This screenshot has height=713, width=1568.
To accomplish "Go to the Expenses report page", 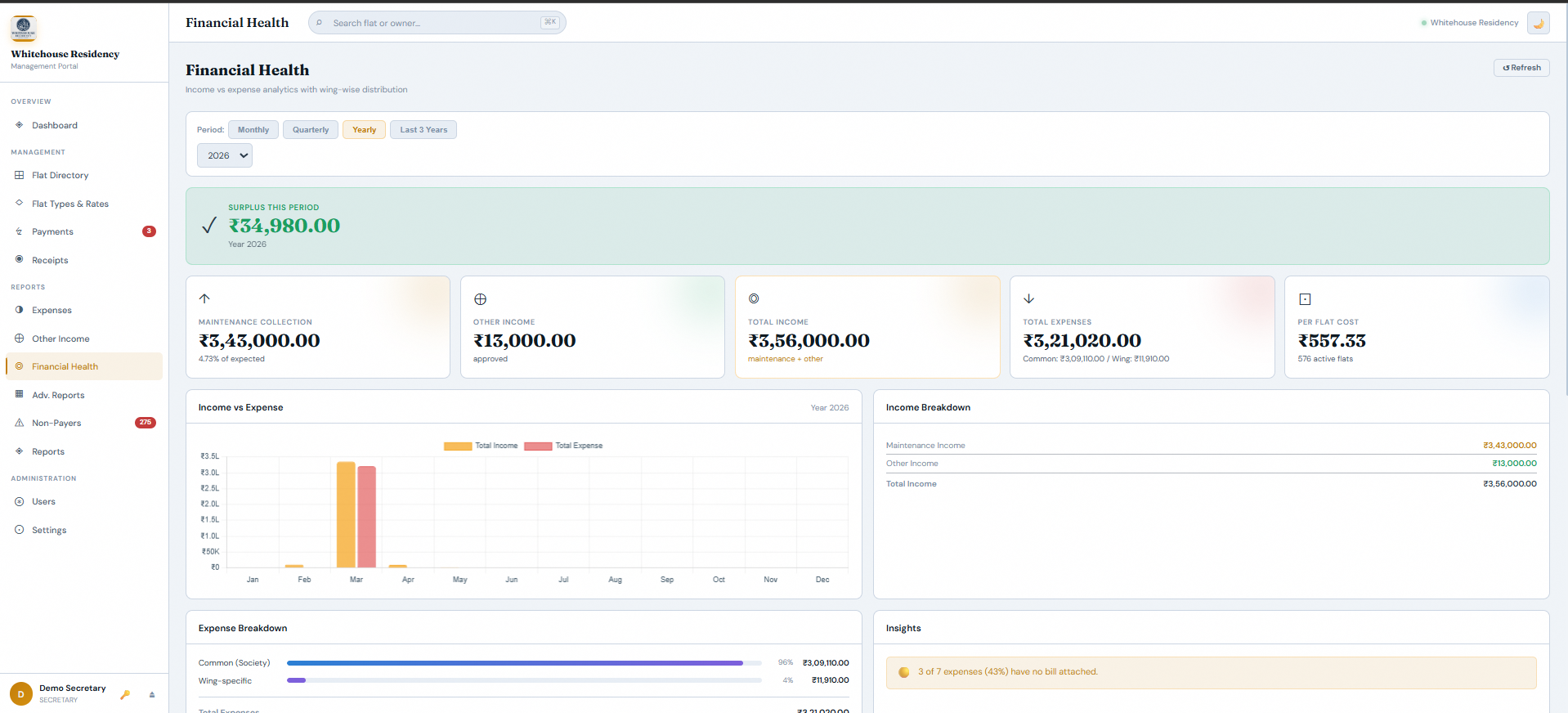I will [52, 310].
